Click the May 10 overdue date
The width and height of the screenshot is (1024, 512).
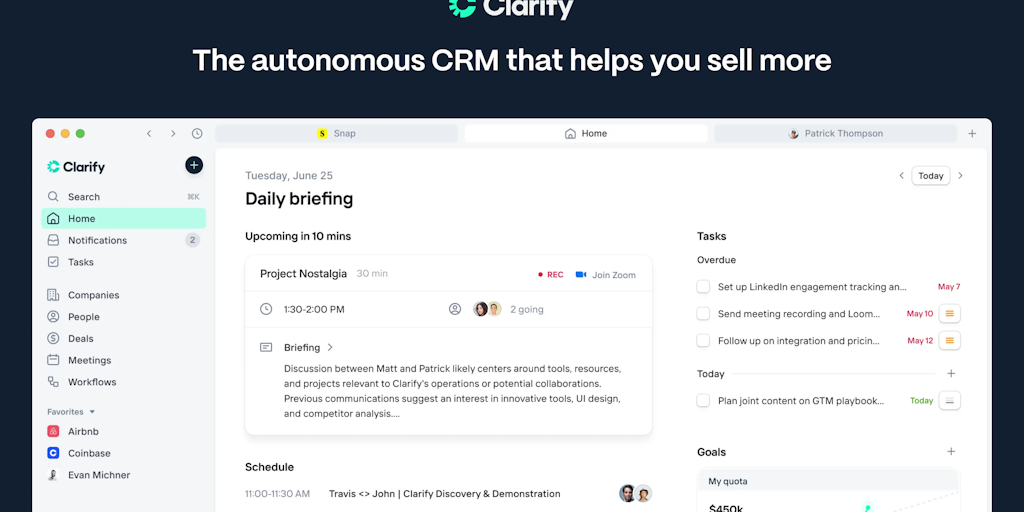coord(920,313)
